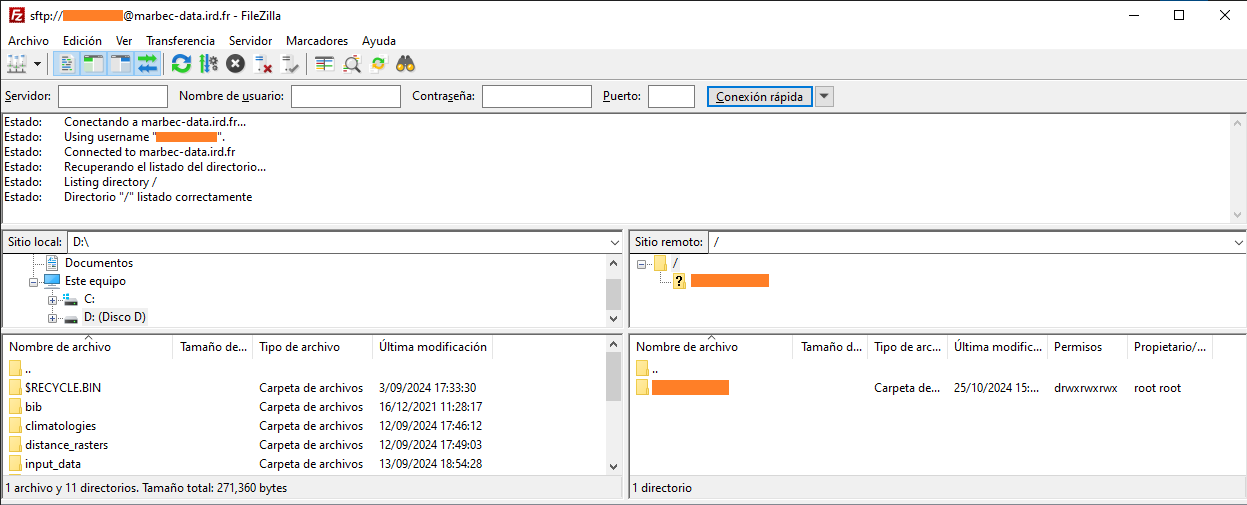
Task: Open the Quickconnect history dropdown arrow
Action: click(x=824, y=97)
